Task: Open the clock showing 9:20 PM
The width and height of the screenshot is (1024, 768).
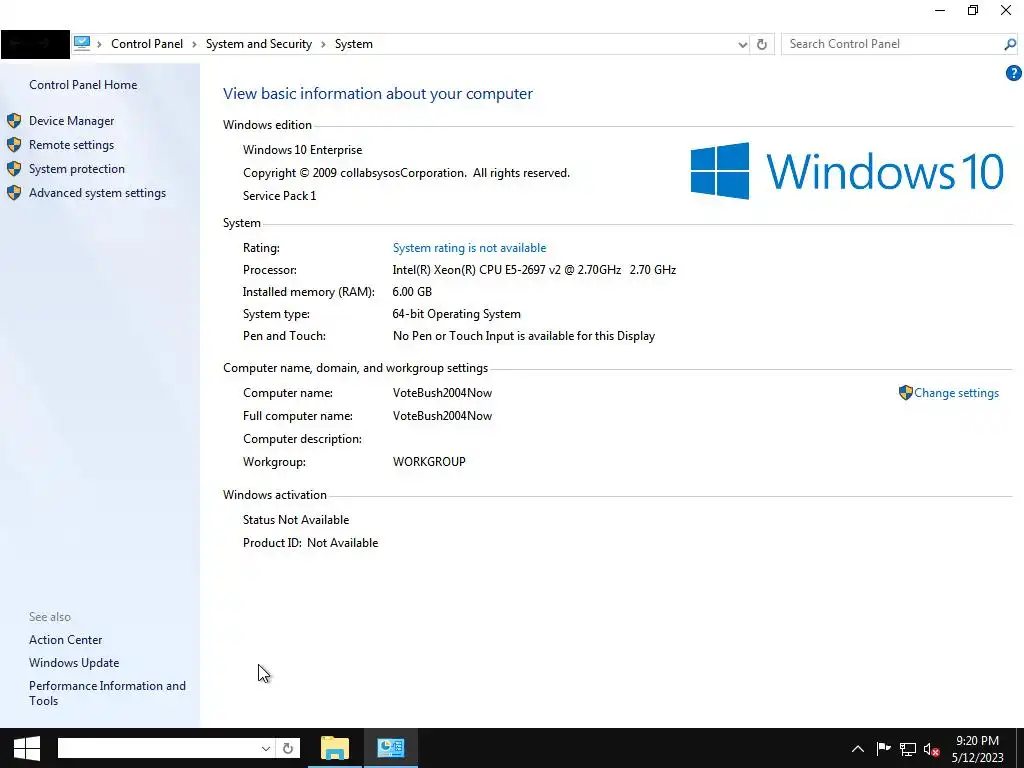Action: click(x=977, y=749)
